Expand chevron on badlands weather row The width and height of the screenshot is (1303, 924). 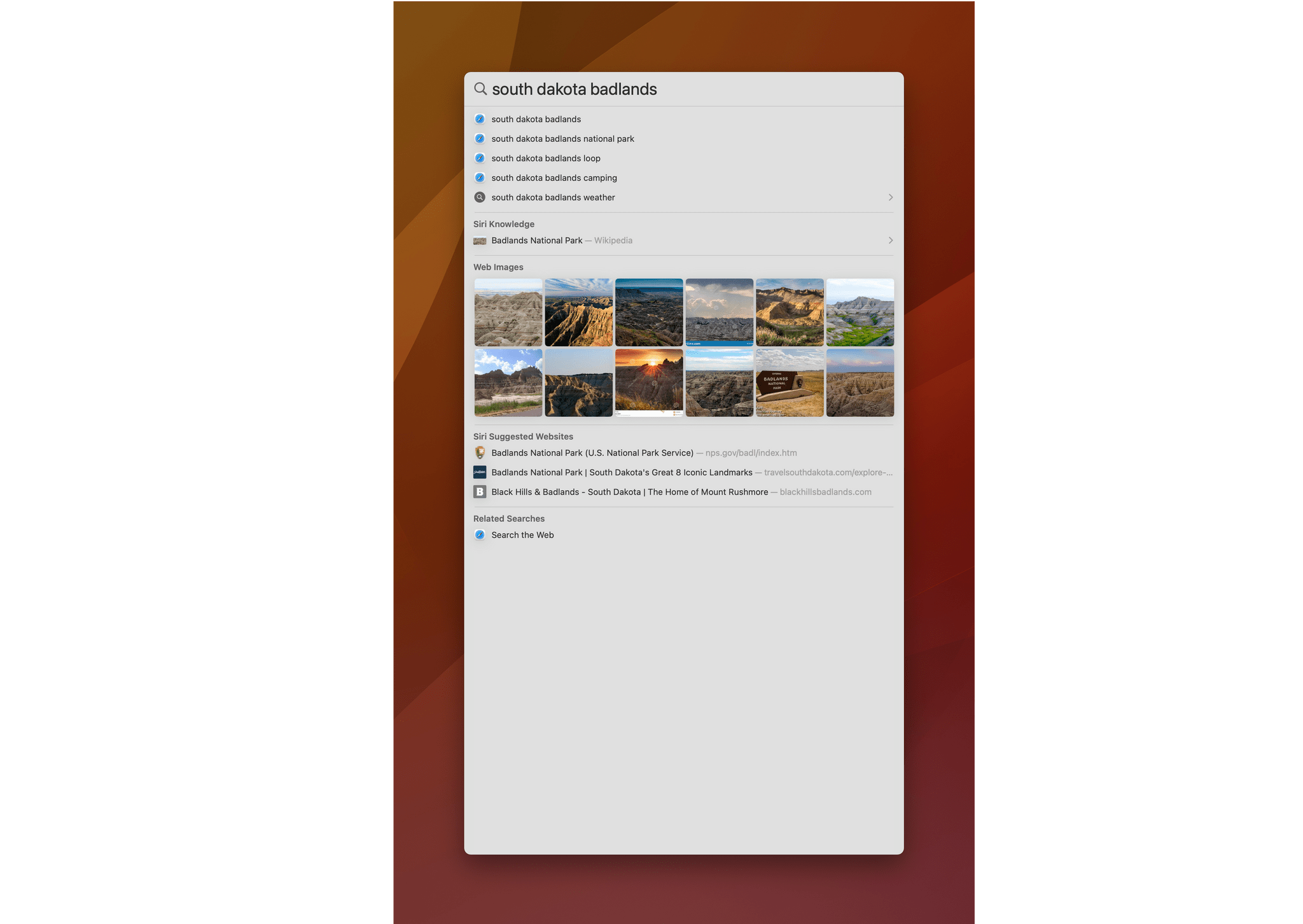click(x=890, y=198)
